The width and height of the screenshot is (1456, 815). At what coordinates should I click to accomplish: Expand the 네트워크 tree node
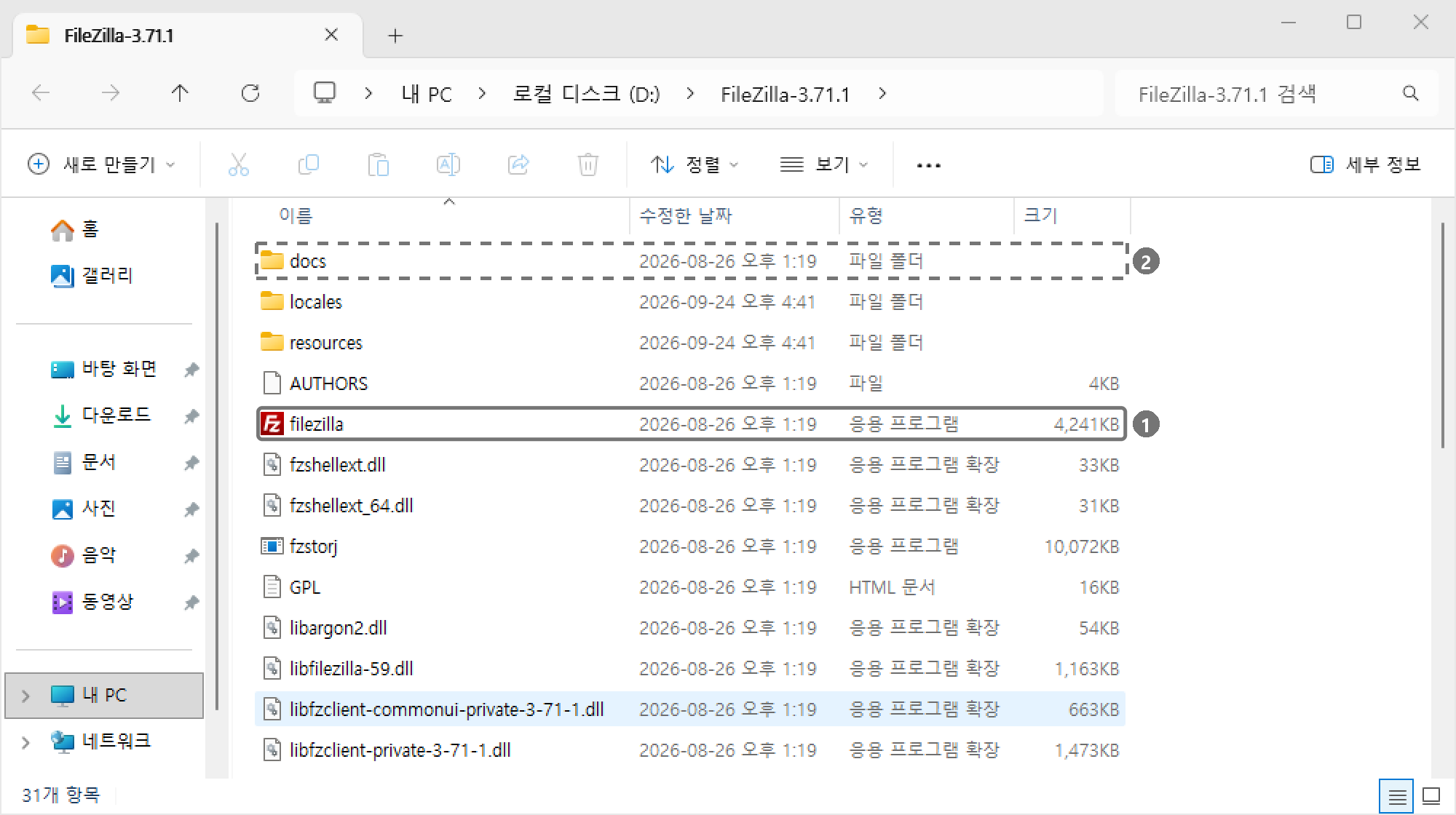(25, 743)
